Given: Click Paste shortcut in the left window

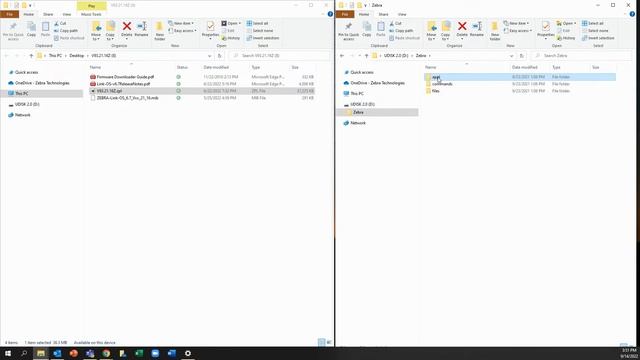Looking at the screenshot, I should click(69, 38).
